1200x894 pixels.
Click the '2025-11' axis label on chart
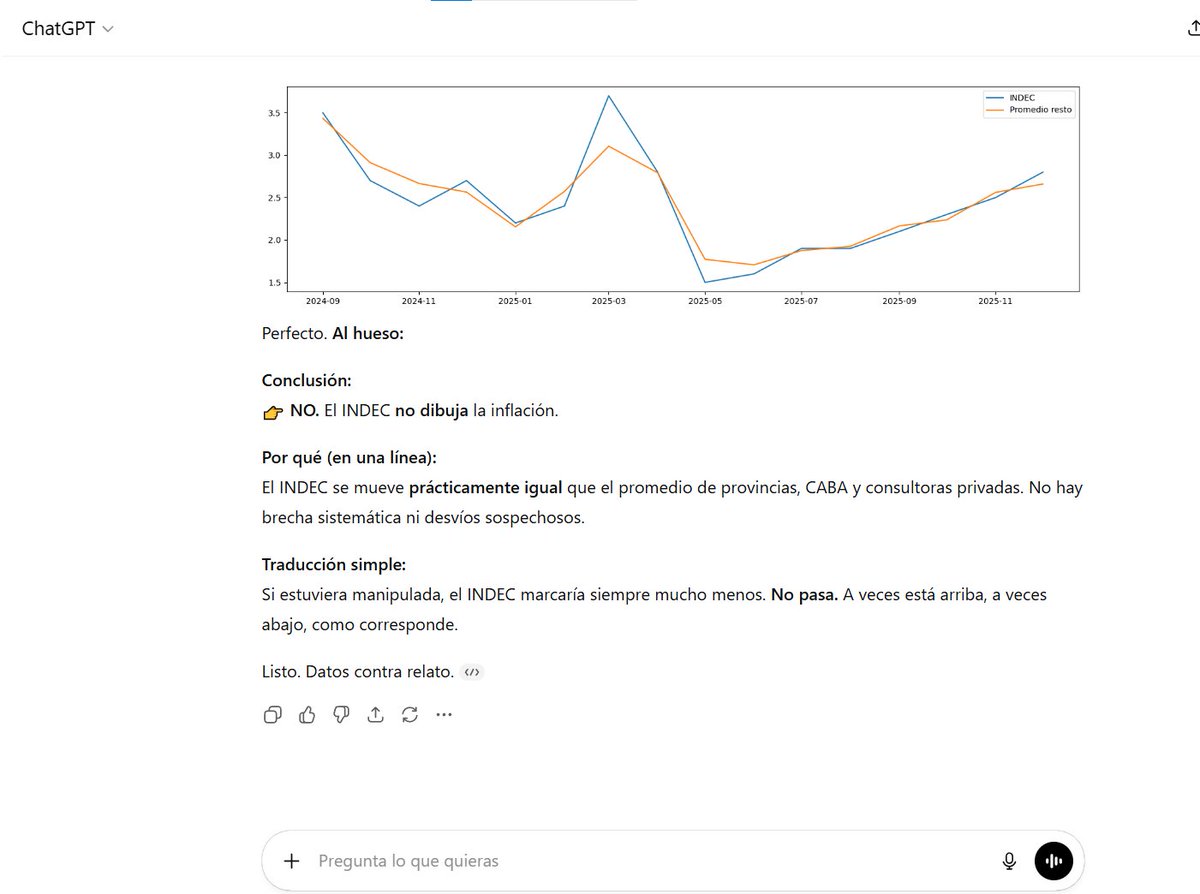click(995, 300)
